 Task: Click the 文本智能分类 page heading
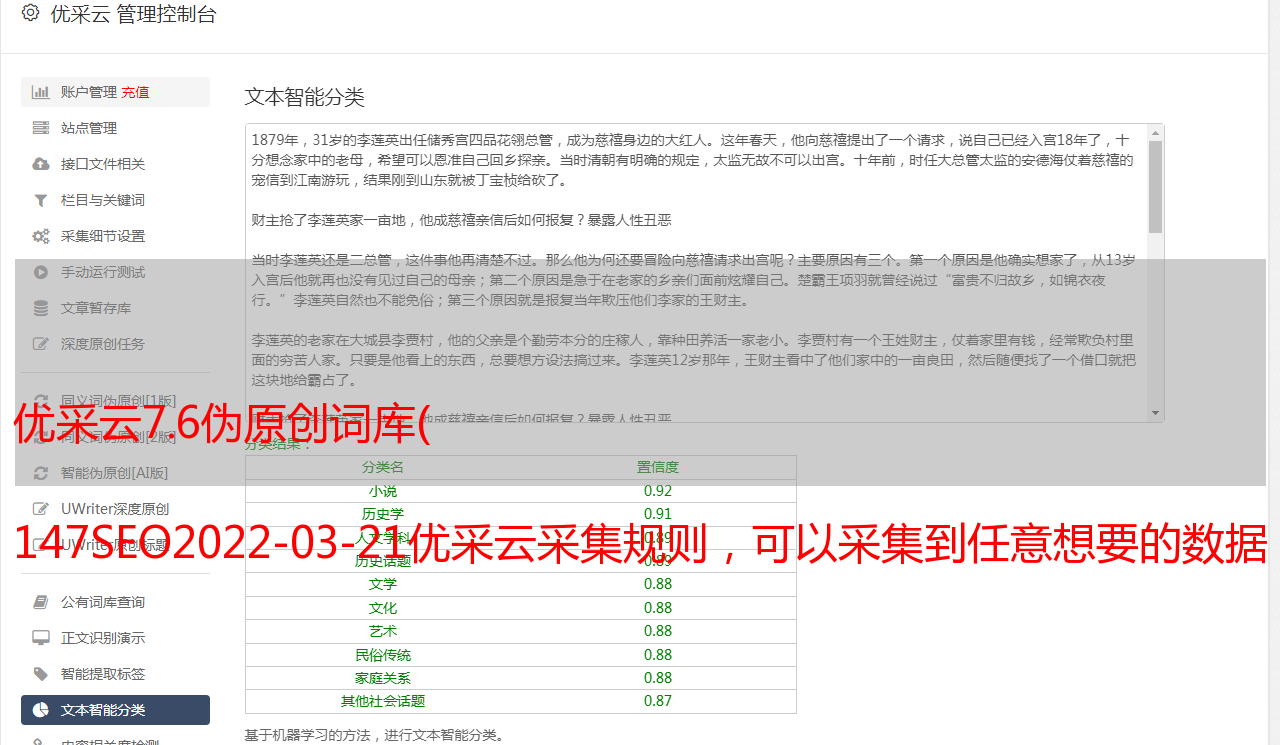305,97
